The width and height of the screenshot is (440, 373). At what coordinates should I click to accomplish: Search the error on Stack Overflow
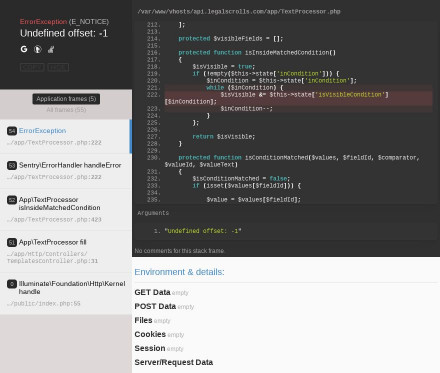point(51,49)
